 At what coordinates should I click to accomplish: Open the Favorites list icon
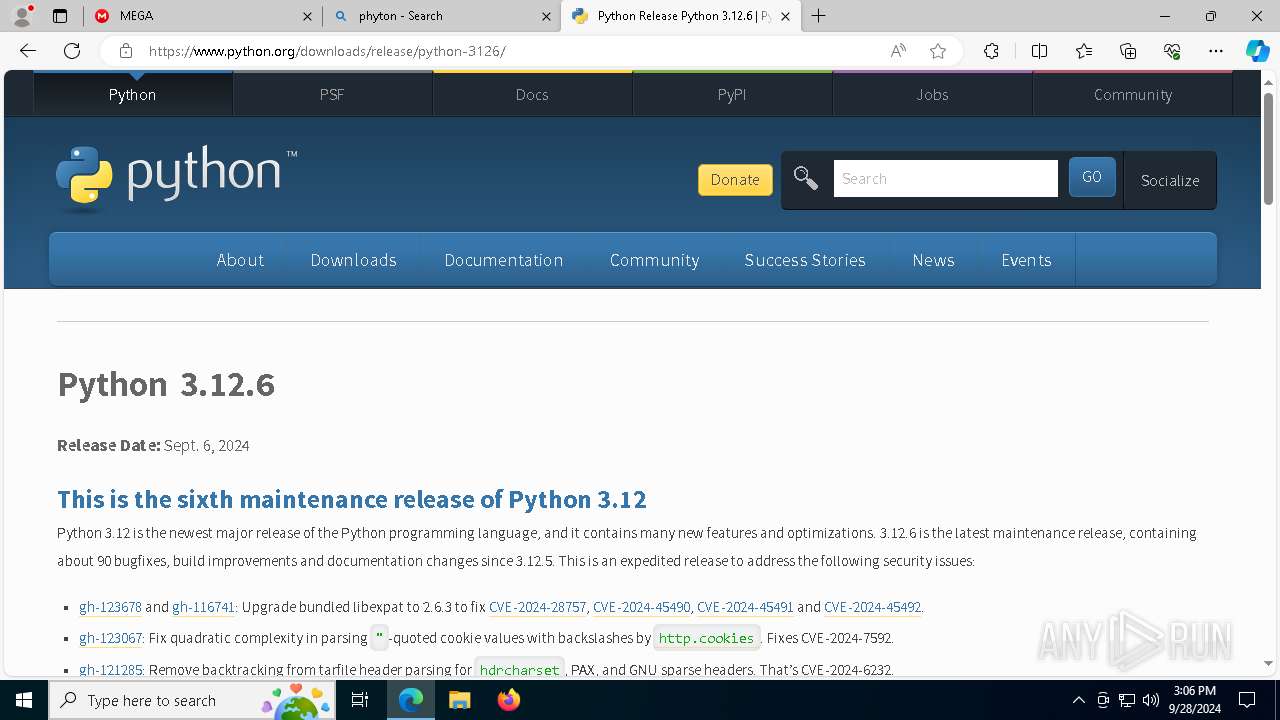(1084, 51)
